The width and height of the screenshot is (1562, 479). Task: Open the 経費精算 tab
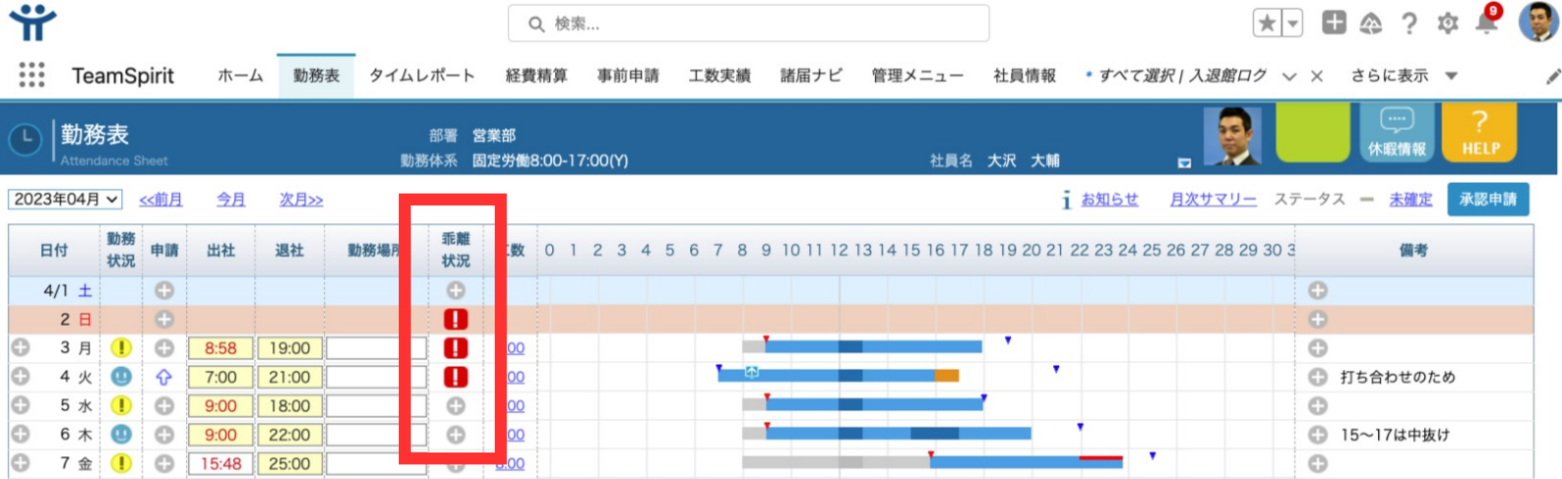click(537, 76)
